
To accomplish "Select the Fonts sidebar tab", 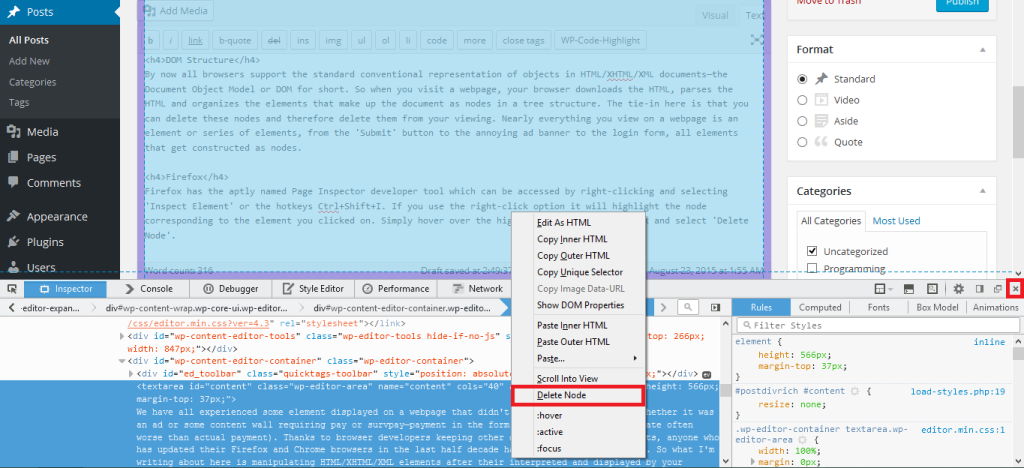I will tap(878, 307).
